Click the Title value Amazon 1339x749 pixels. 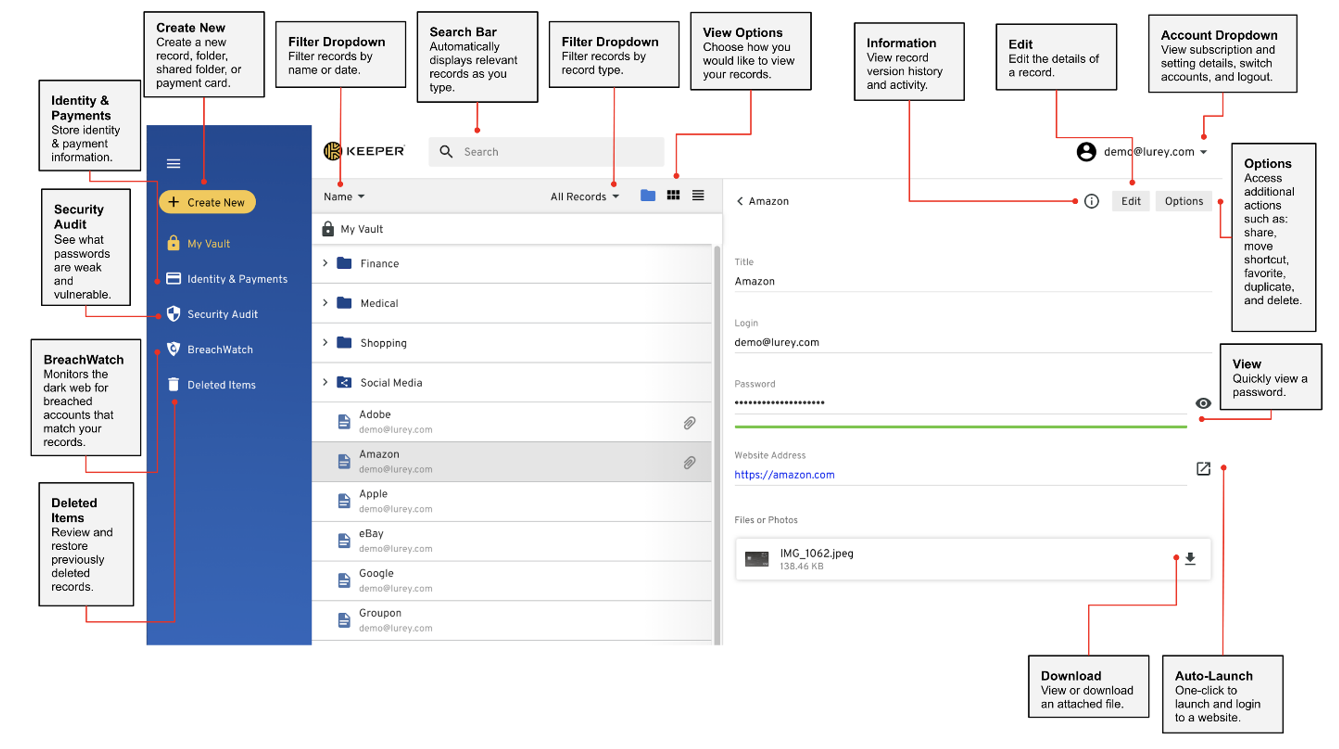[x=755, y=281]
